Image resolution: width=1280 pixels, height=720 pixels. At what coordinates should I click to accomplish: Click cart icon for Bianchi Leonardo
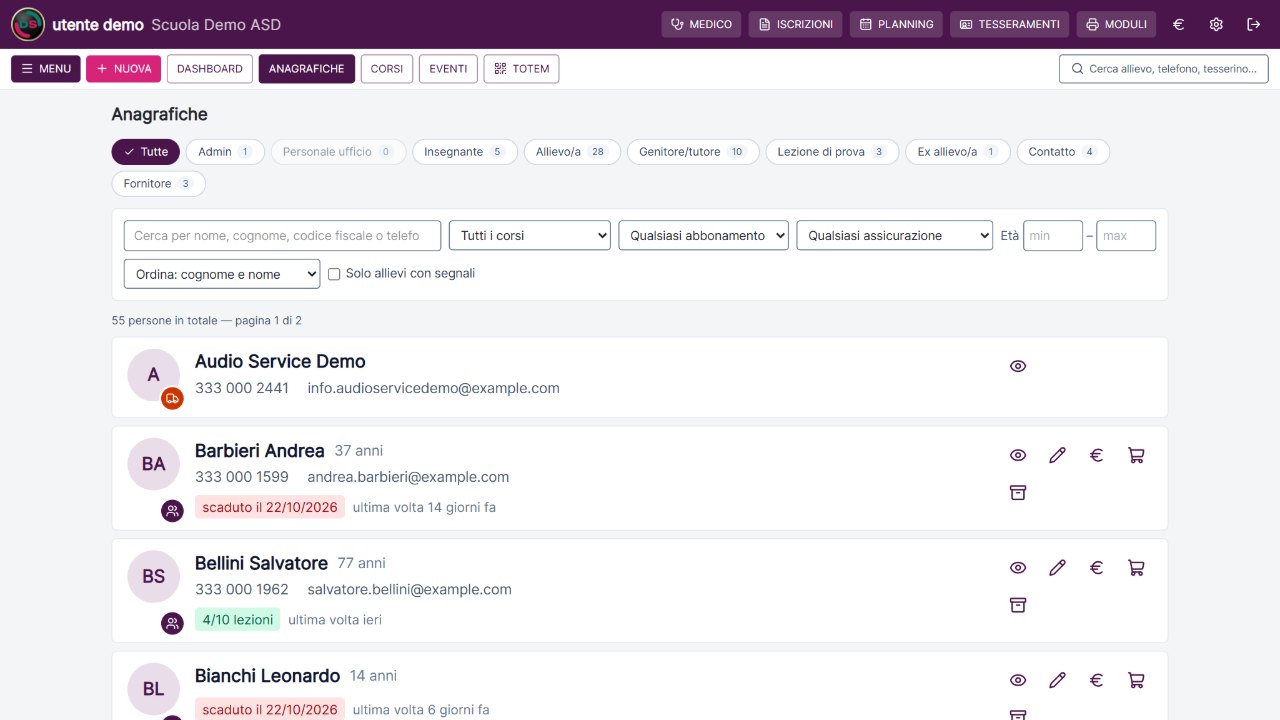(1136, 680)
